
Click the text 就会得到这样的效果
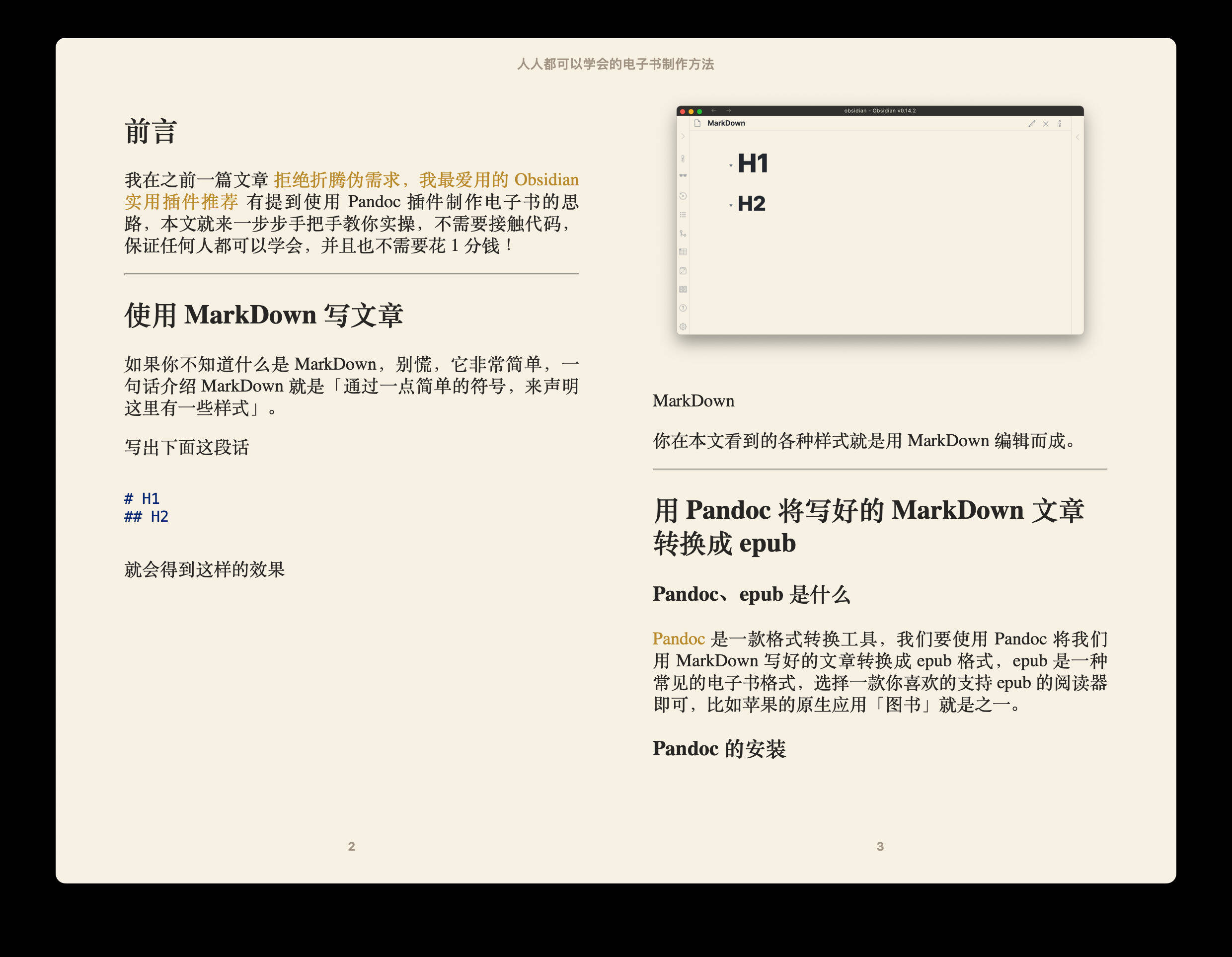(205, 569)
